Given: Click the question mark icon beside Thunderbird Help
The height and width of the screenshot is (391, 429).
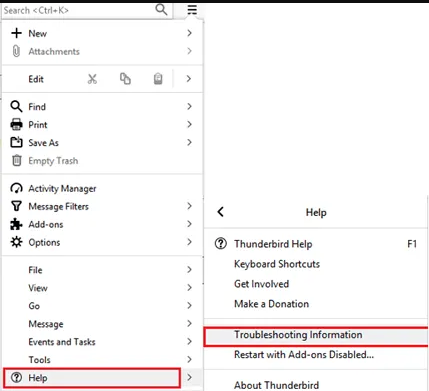Looking at the screenshot, I should click(x=220, y=244).
